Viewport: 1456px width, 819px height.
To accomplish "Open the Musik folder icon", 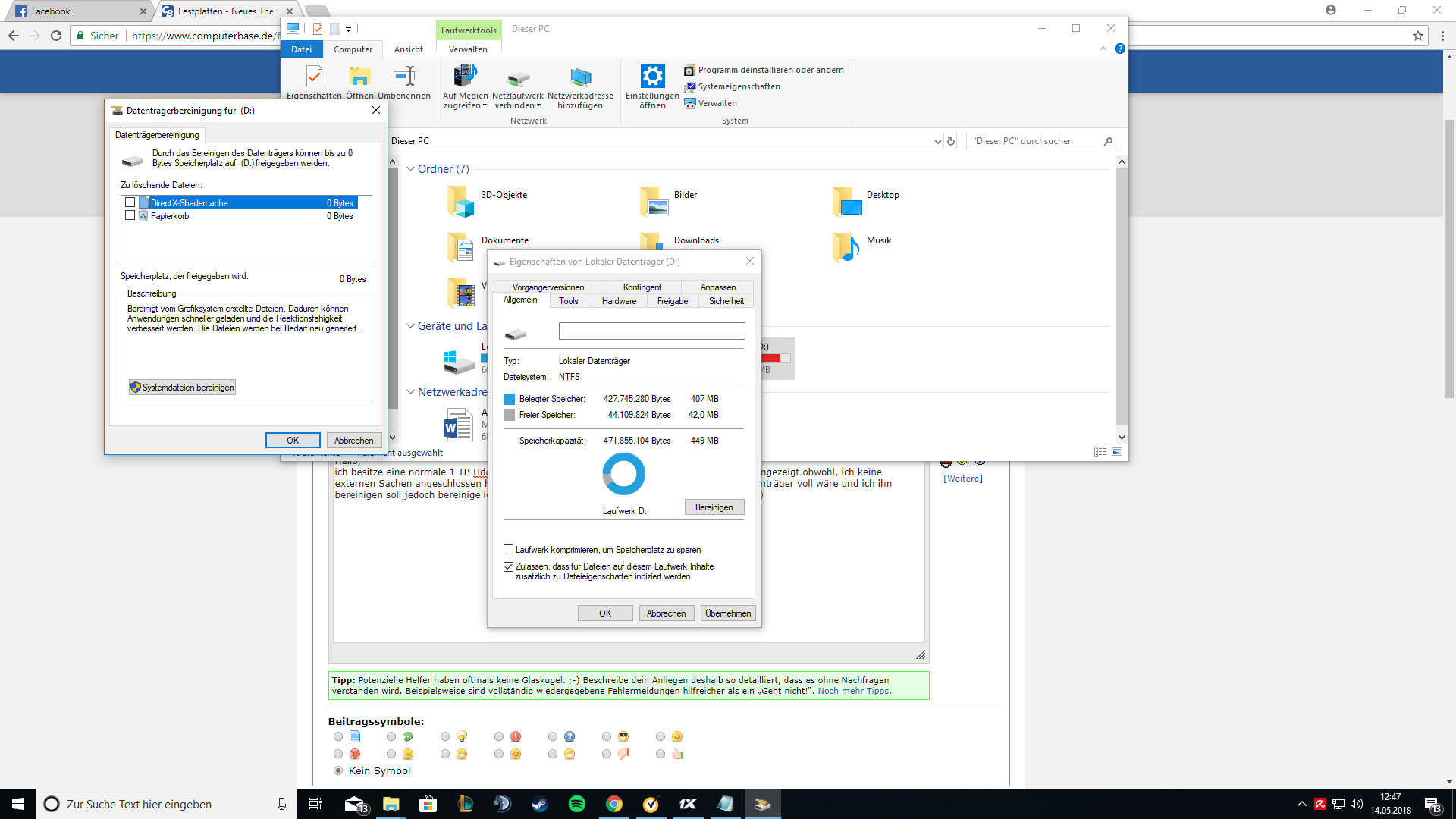I will coord(846,247).
